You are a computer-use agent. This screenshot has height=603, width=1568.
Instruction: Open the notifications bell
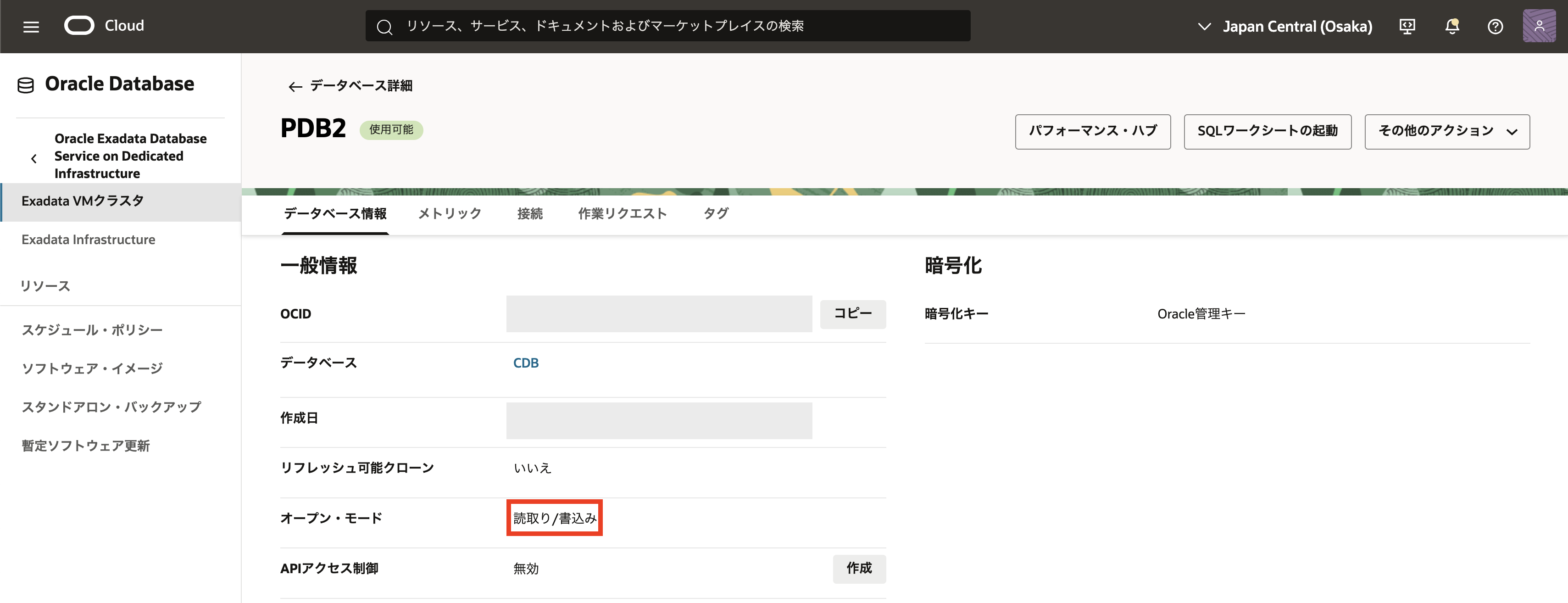pyautogui.click(x=1452, y=26)
